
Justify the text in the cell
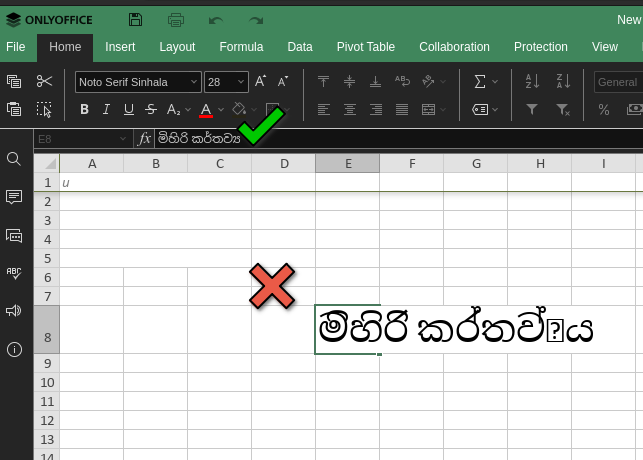click(402, 109)
